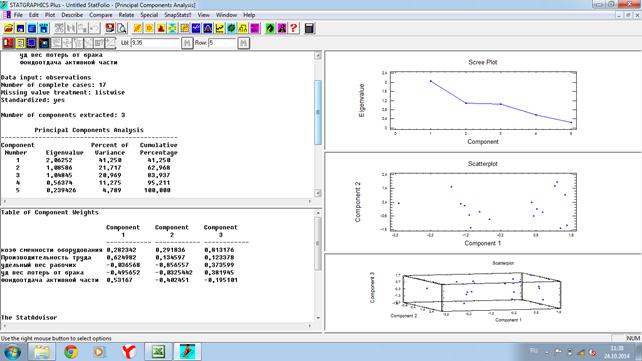
Task: Click the Lbl input field
Action: [155, 43]
